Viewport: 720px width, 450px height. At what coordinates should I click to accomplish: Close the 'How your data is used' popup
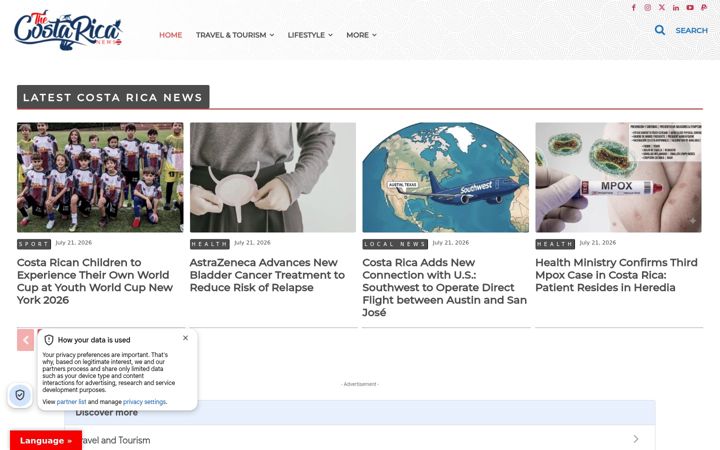[x=186, y=338]
